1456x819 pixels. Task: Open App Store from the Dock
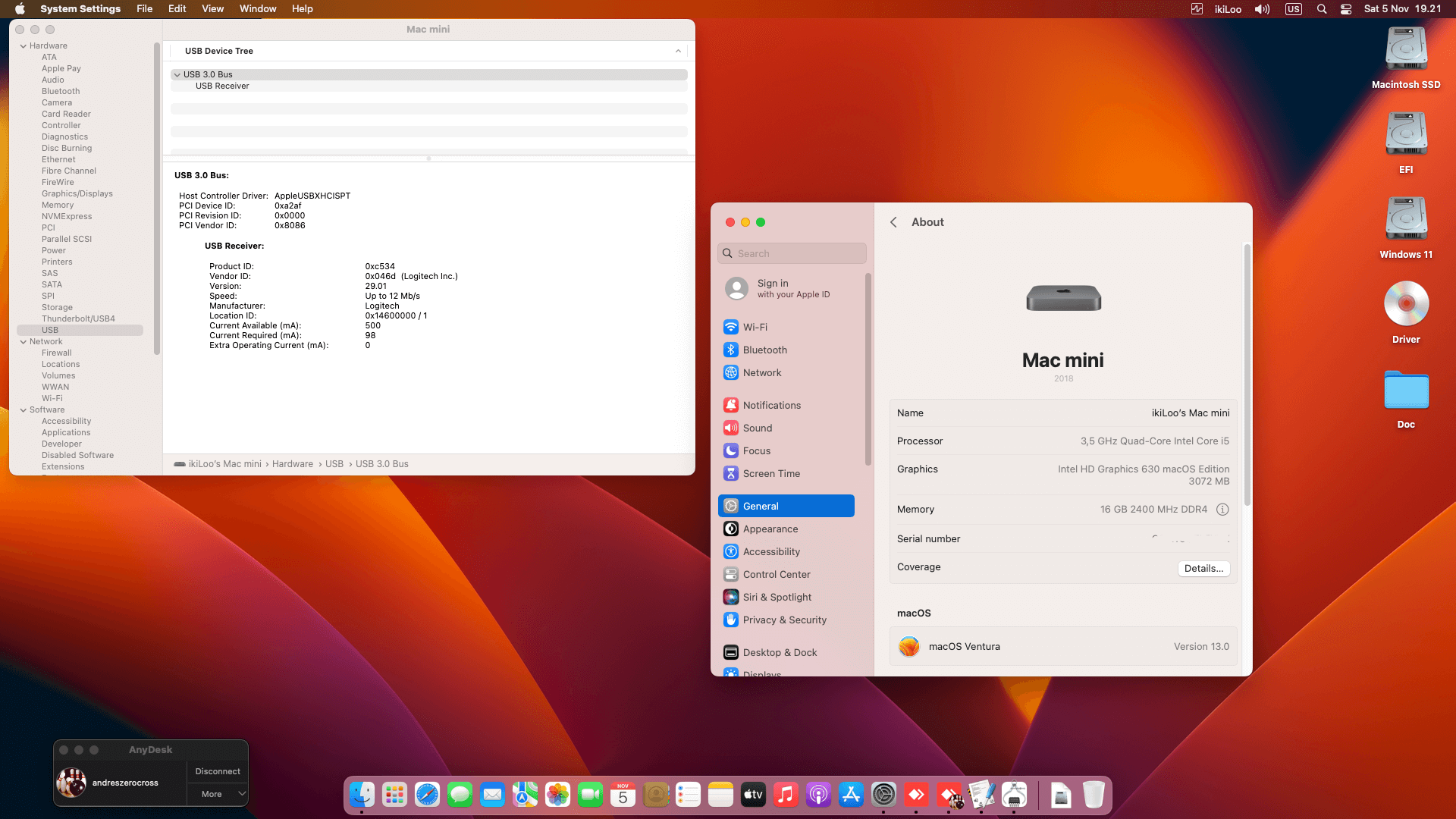(851, 795)
